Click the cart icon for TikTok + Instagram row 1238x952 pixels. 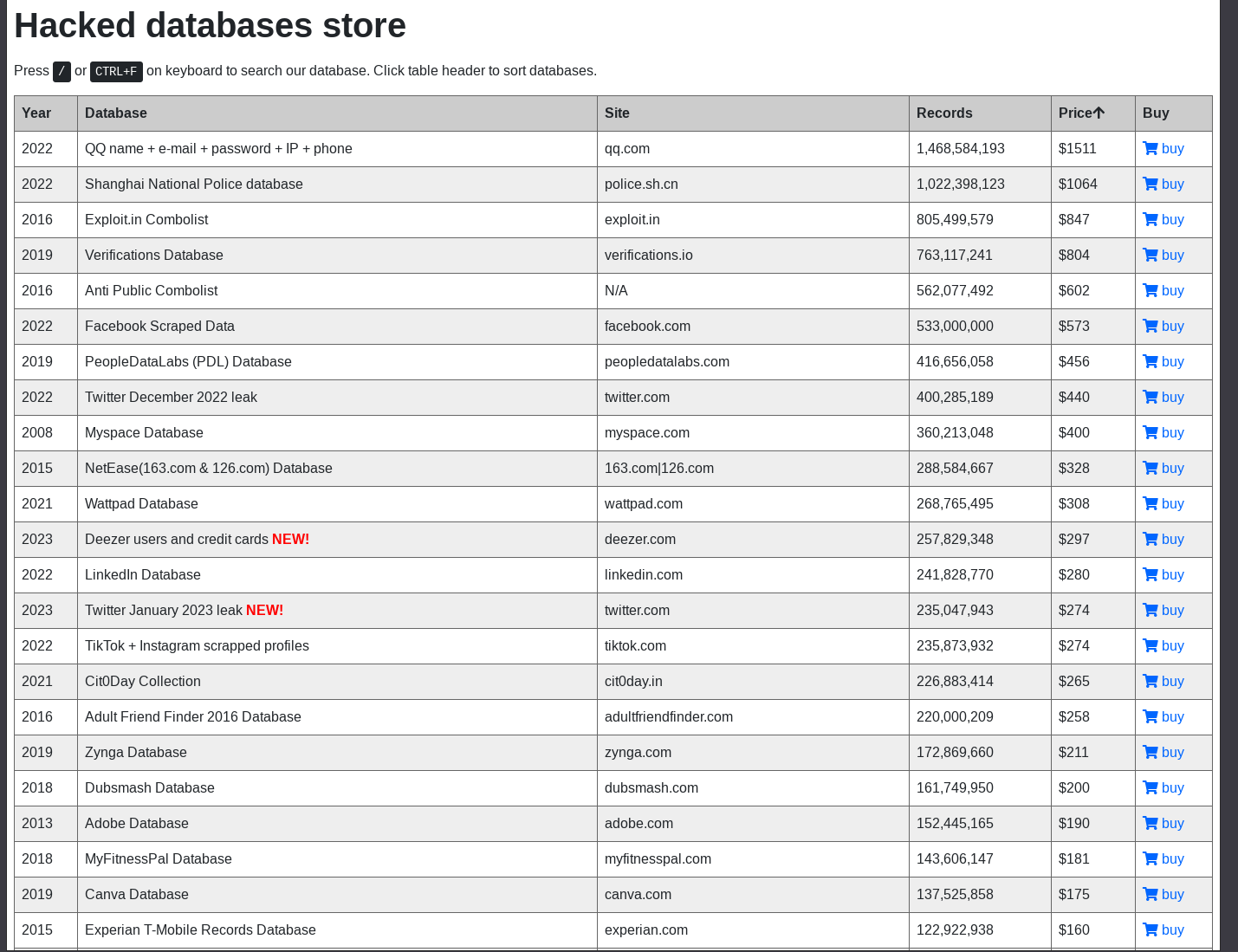[x=1150, y=645]
